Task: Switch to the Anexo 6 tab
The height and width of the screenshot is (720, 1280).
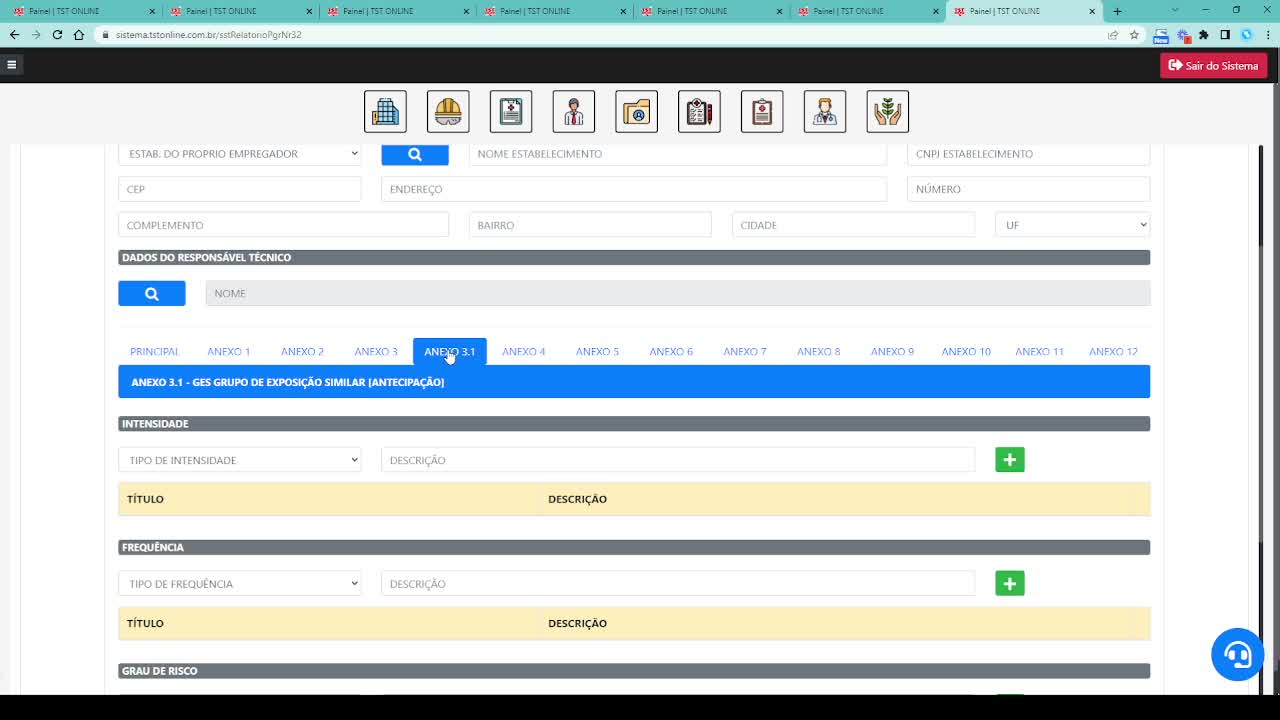Action: pyautogui.click(x=671, y=351)
